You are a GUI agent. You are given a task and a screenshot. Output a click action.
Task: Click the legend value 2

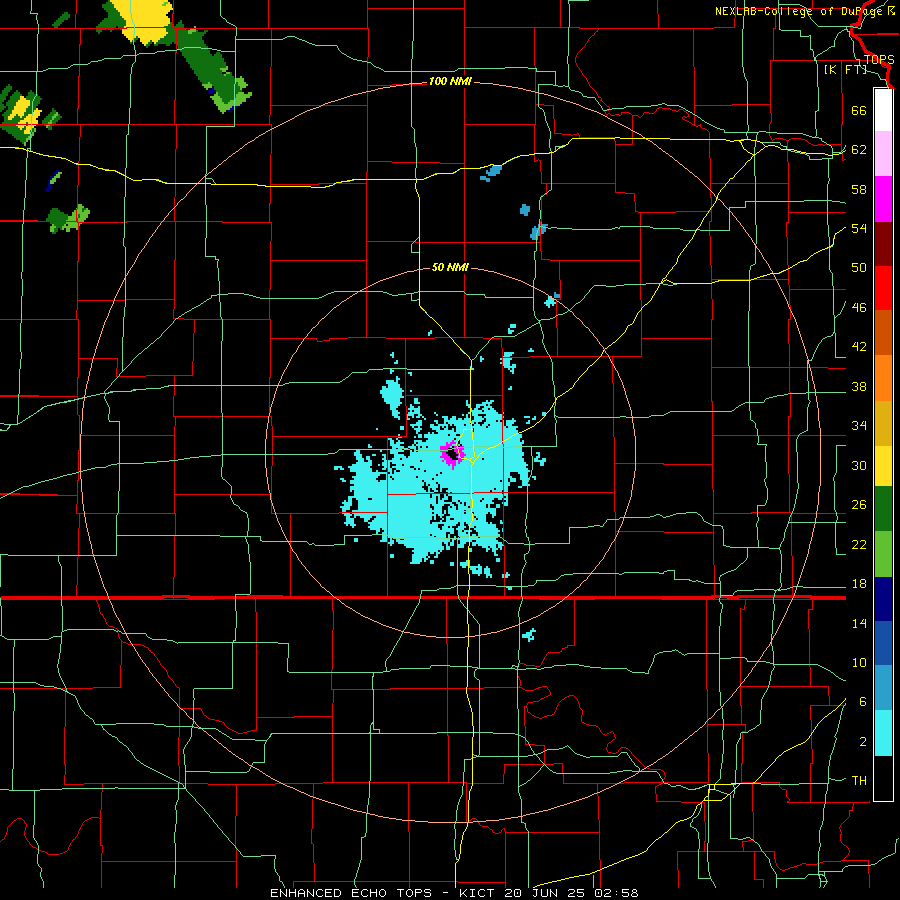click(x=862, y=742)
